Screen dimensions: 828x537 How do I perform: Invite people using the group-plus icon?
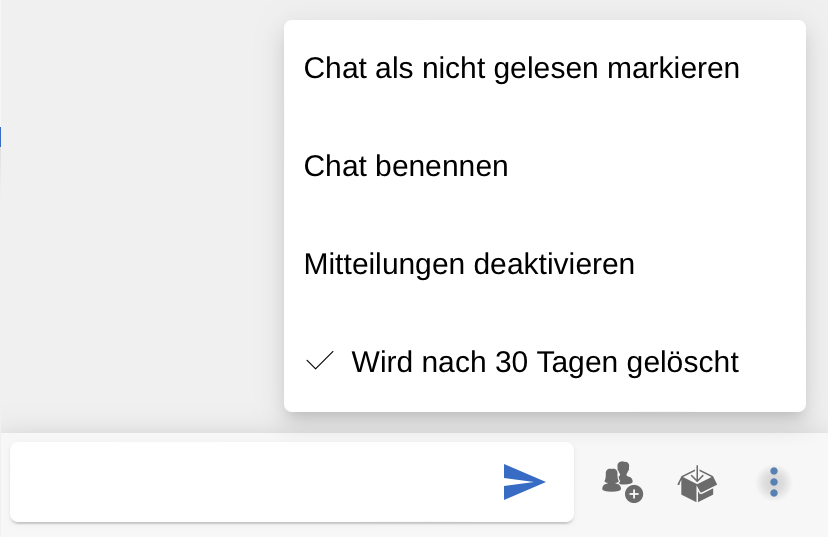point(621,482)
